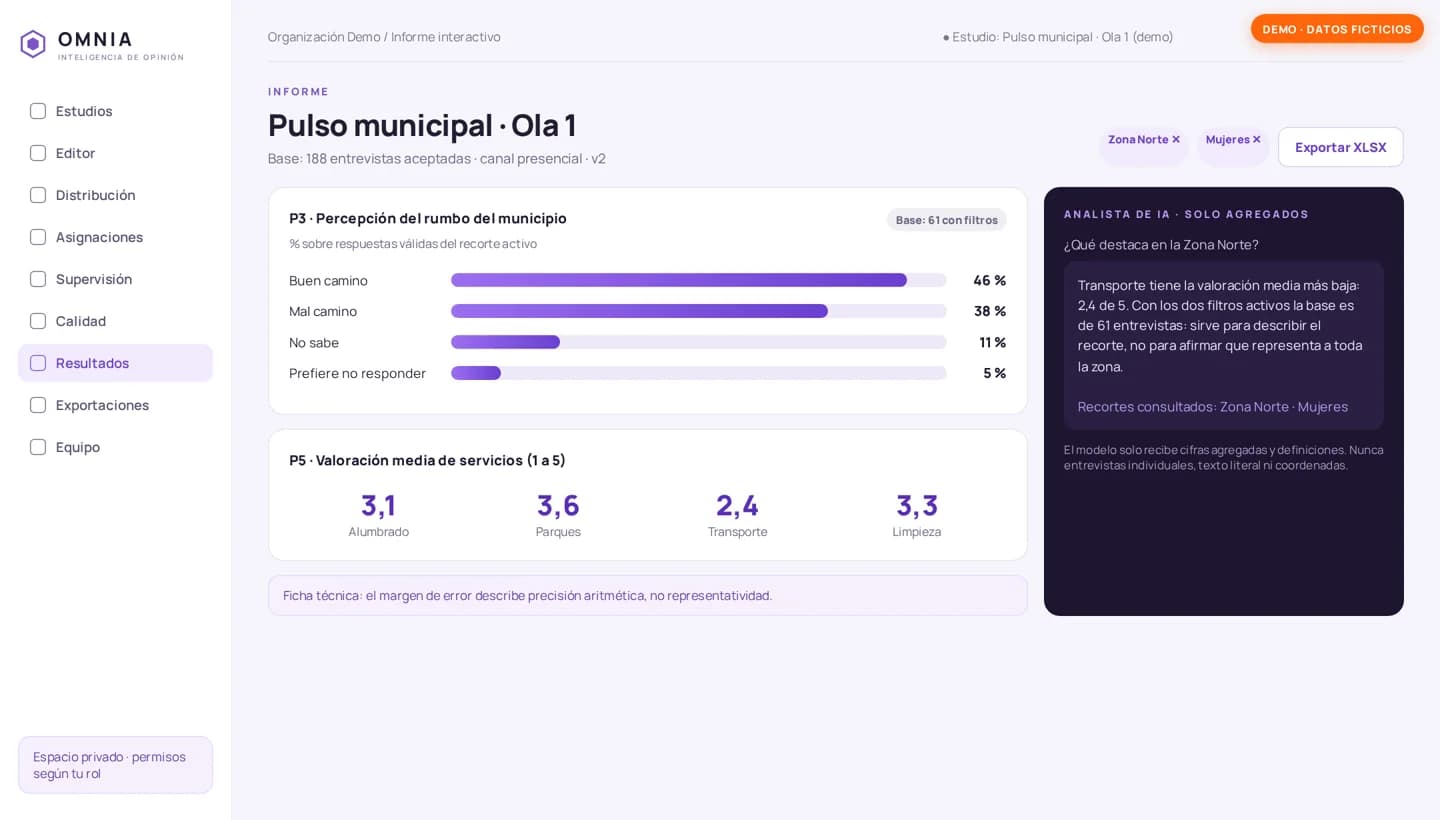
Task: Click the Buen camino progress bar
Action: point(698,280)
